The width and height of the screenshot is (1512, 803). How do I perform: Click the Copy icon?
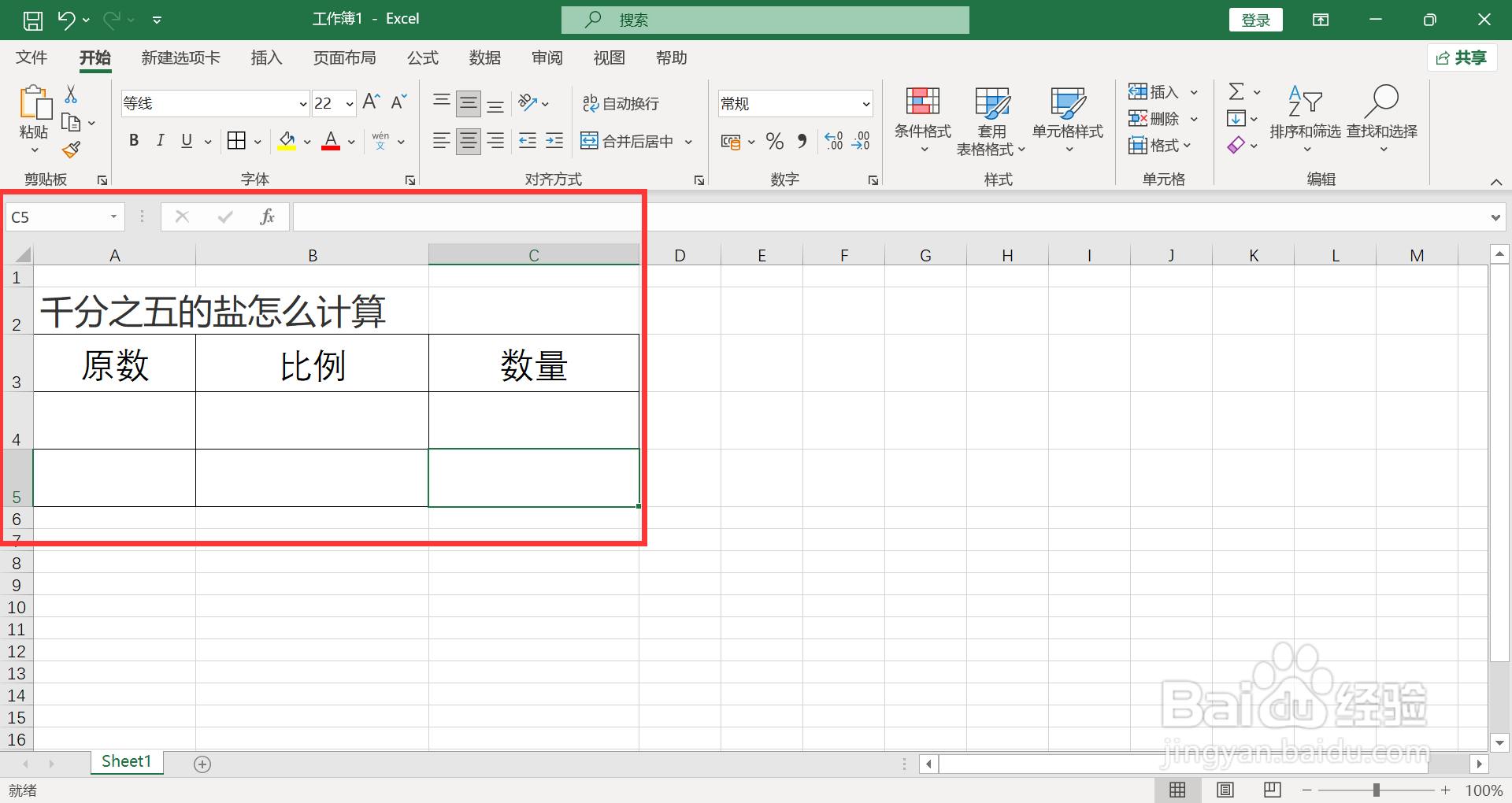[x=71, y=123]
